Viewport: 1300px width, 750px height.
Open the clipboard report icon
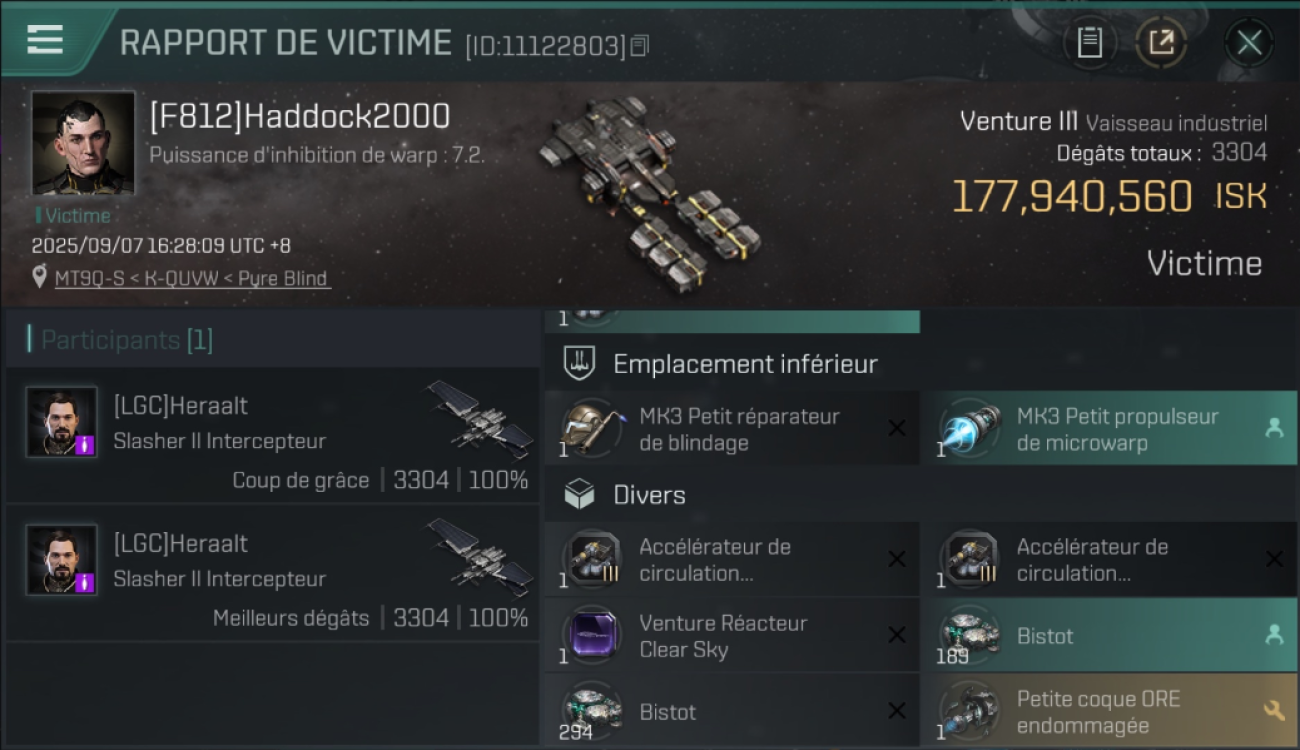(x=1089, y=42)
